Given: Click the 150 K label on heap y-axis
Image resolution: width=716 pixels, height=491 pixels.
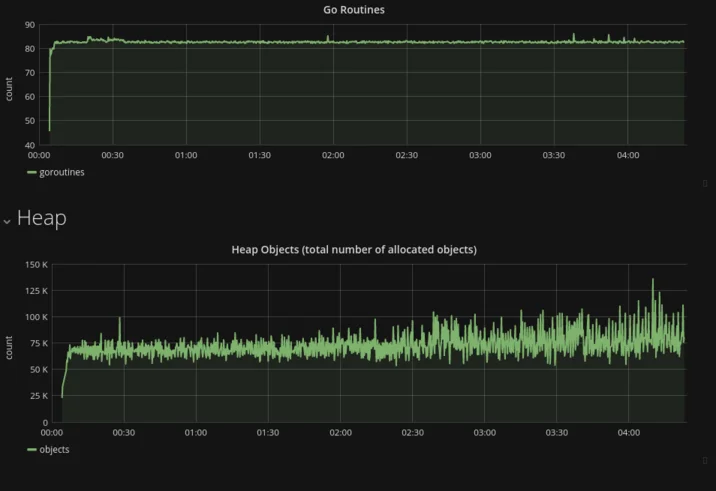Looking at the screenshot, I should 36,264.
